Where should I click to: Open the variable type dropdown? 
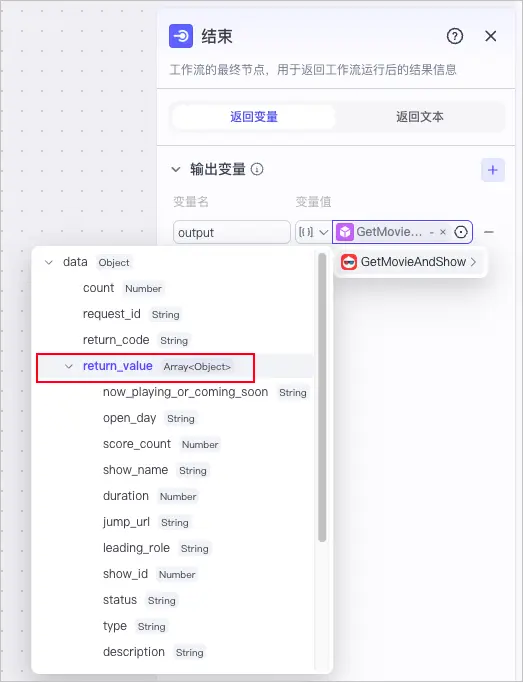313,232
